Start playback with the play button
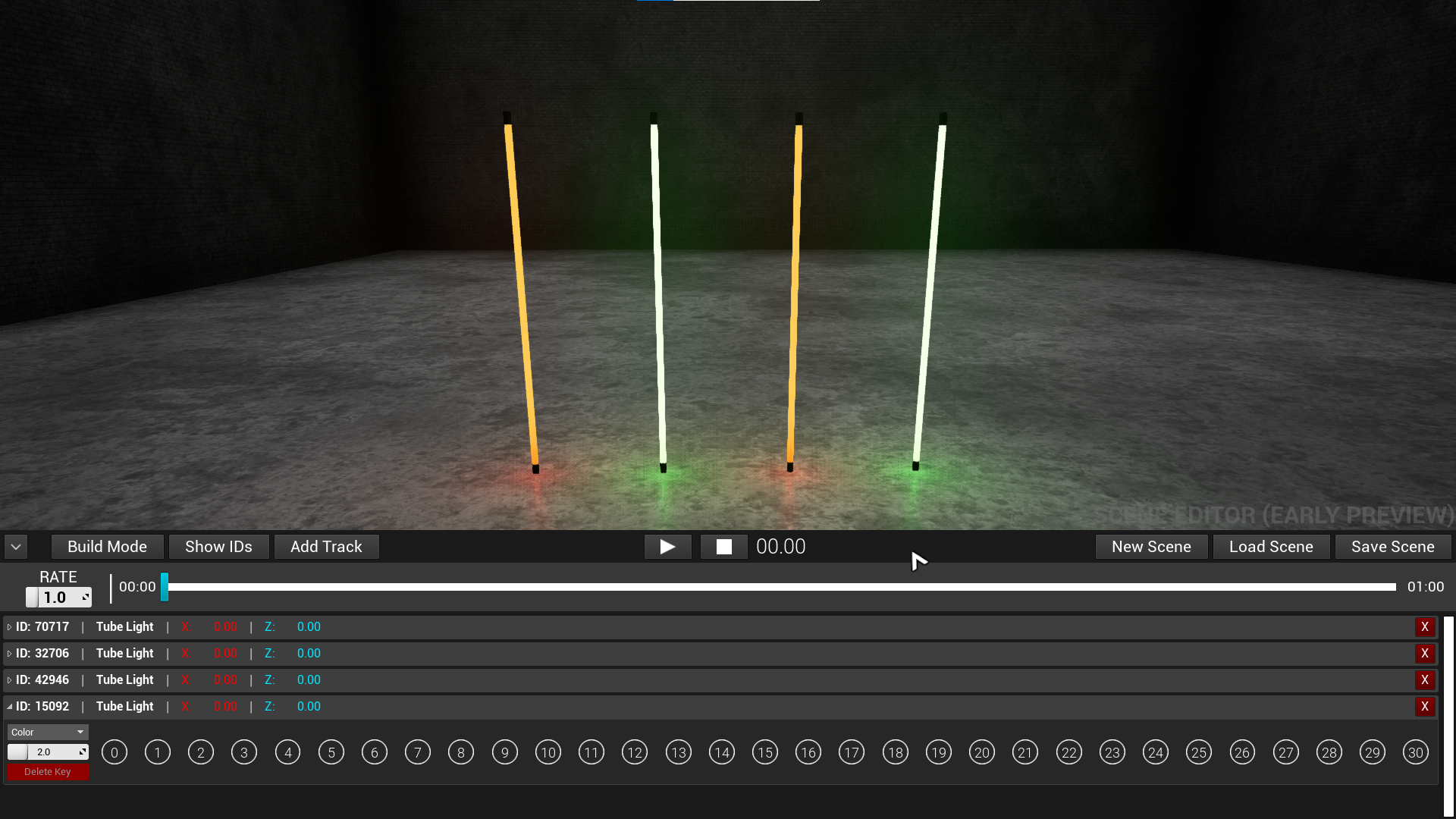 pos(667,547)
